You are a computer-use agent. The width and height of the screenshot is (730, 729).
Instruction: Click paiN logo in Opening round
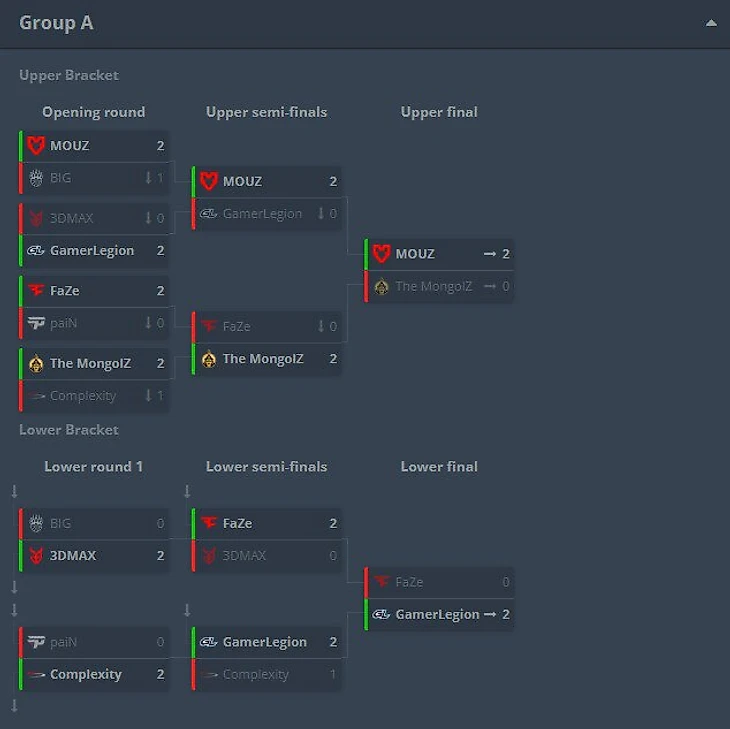click(36, 323)
